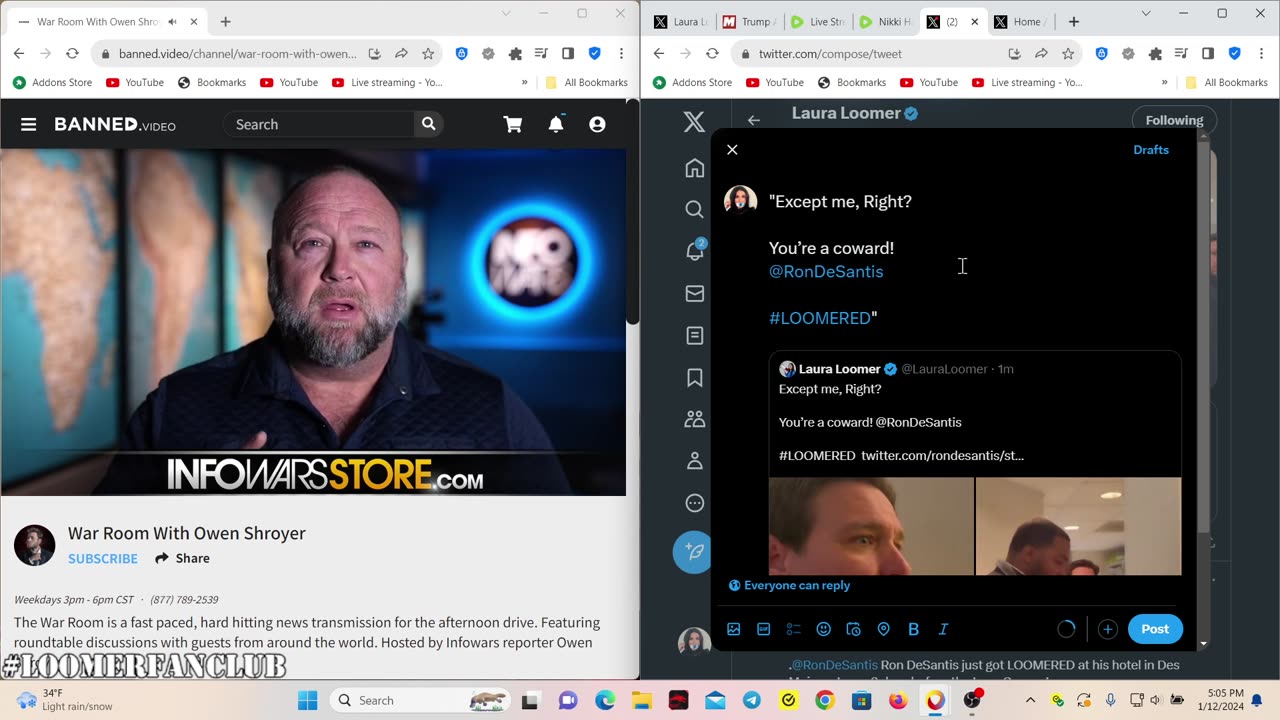Open Twitter Messages envelope icon
Image resolution: width=1280 pixels, height=720 pixels.
tap(694, 293)
